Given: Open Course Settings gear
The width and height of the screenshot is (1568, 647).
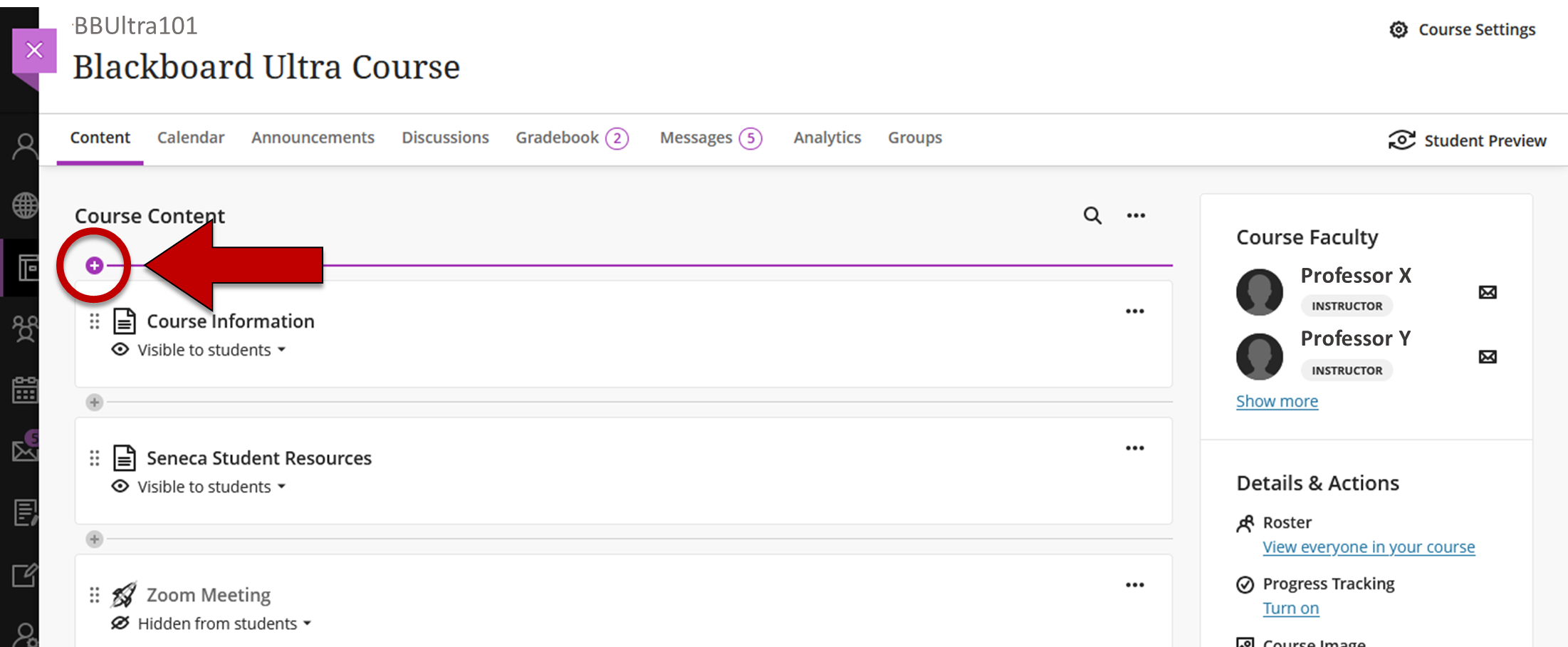Looking at the screenshot, I should (x=1399, y=29).
